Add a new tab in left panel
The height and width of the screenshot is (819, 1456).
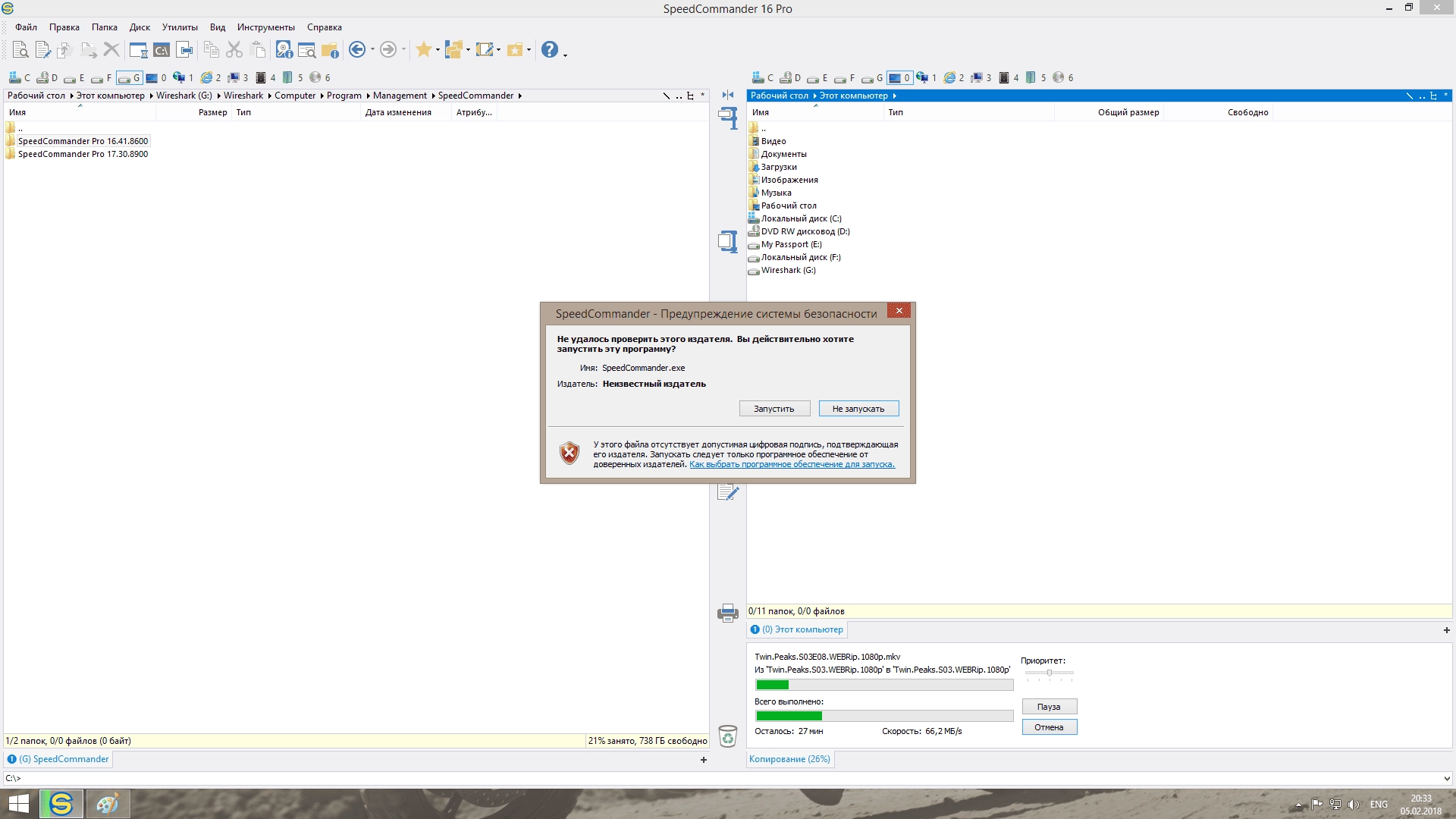(x=704, y=760)
